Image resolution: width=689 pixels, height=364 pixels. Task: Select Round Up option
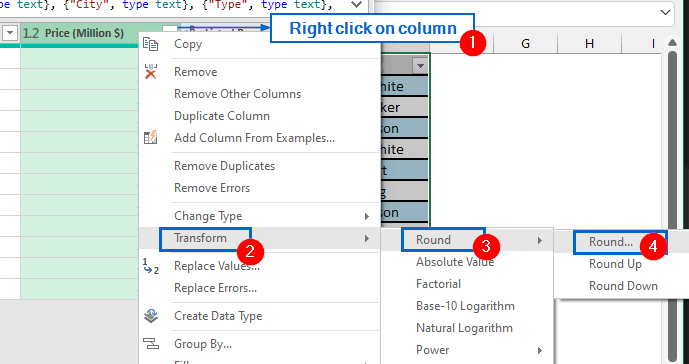tap(615, 264)
